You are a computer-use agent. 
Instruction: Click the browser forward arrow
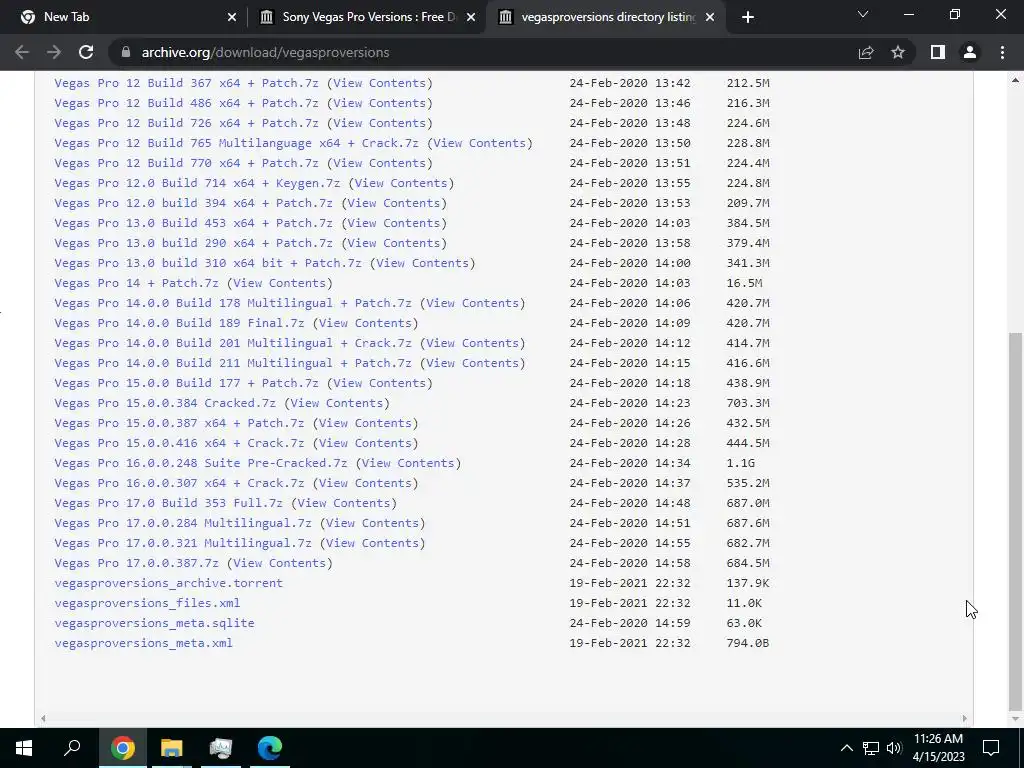(x=54, y=52)
